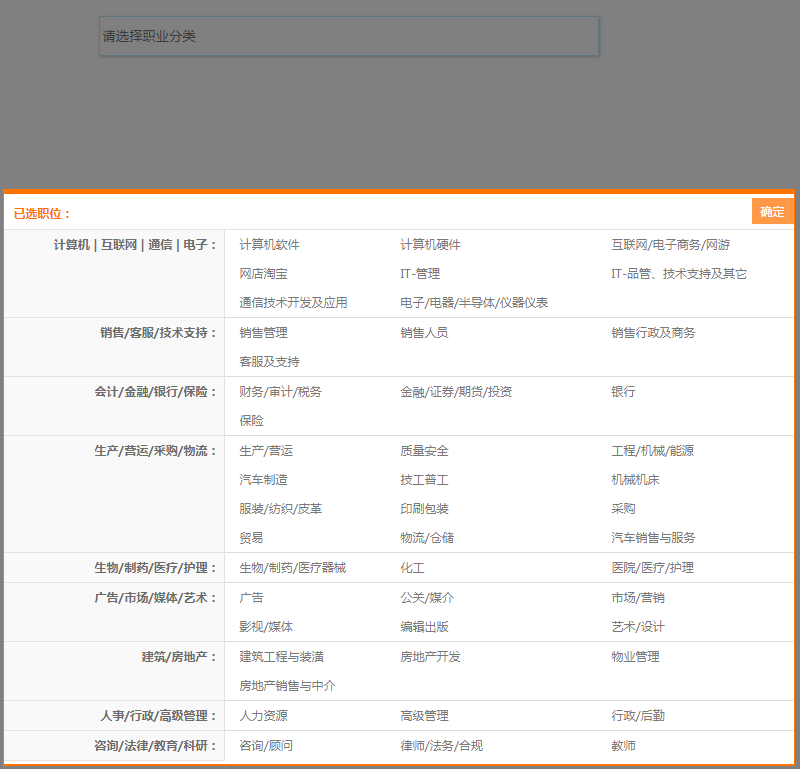
Task: Select 机械机床 category
Action: click(x=635, y=480)
